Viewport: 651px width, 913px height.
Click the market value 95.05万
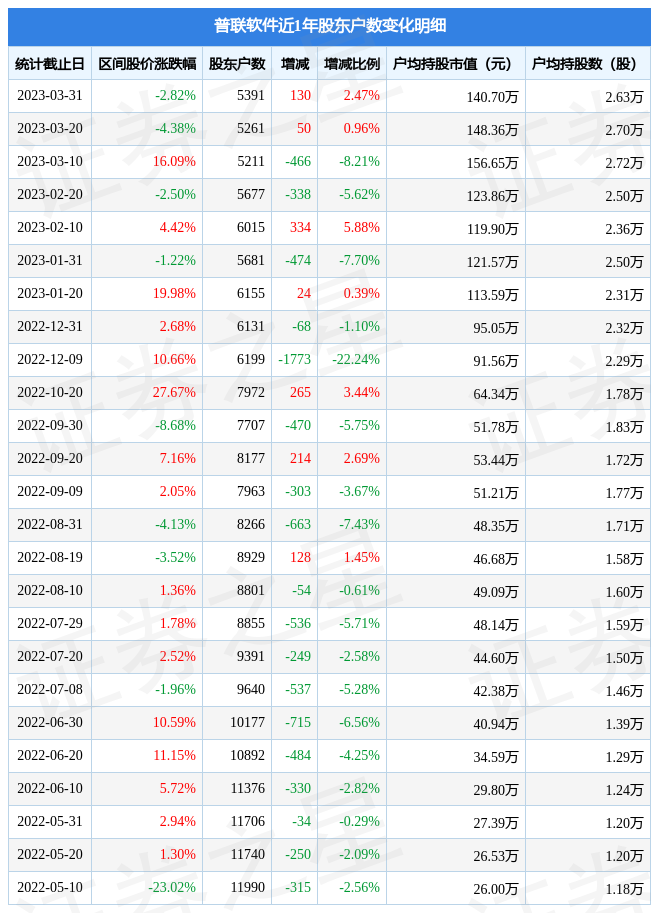tap(496, 328)
